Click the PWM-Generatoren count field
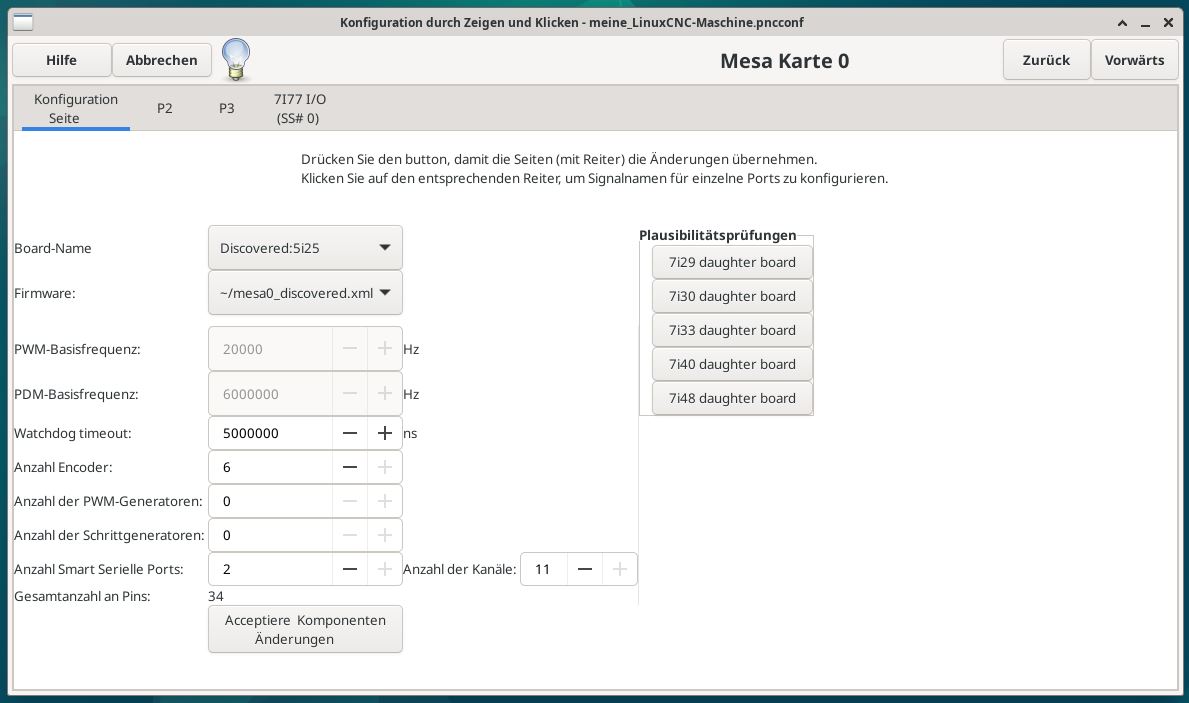This screenshot has height=703, width=1189. click(x=271, y=501)
